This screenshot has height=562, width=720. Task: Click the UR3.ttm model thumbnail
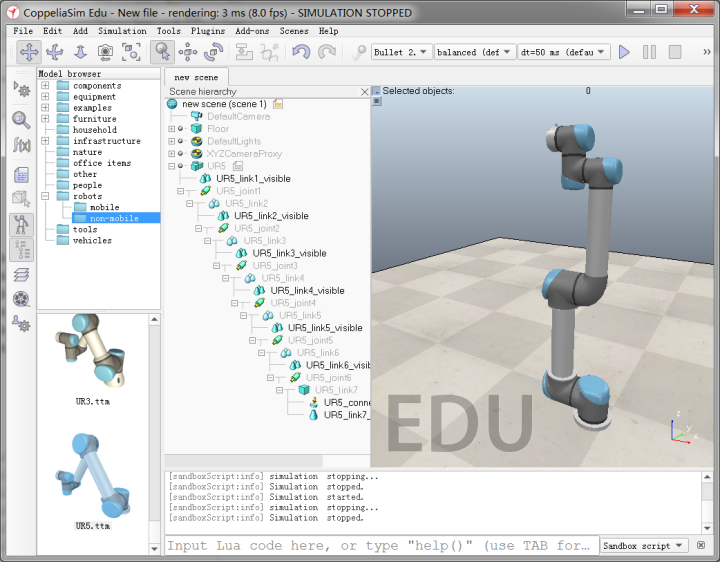point(92,350)
